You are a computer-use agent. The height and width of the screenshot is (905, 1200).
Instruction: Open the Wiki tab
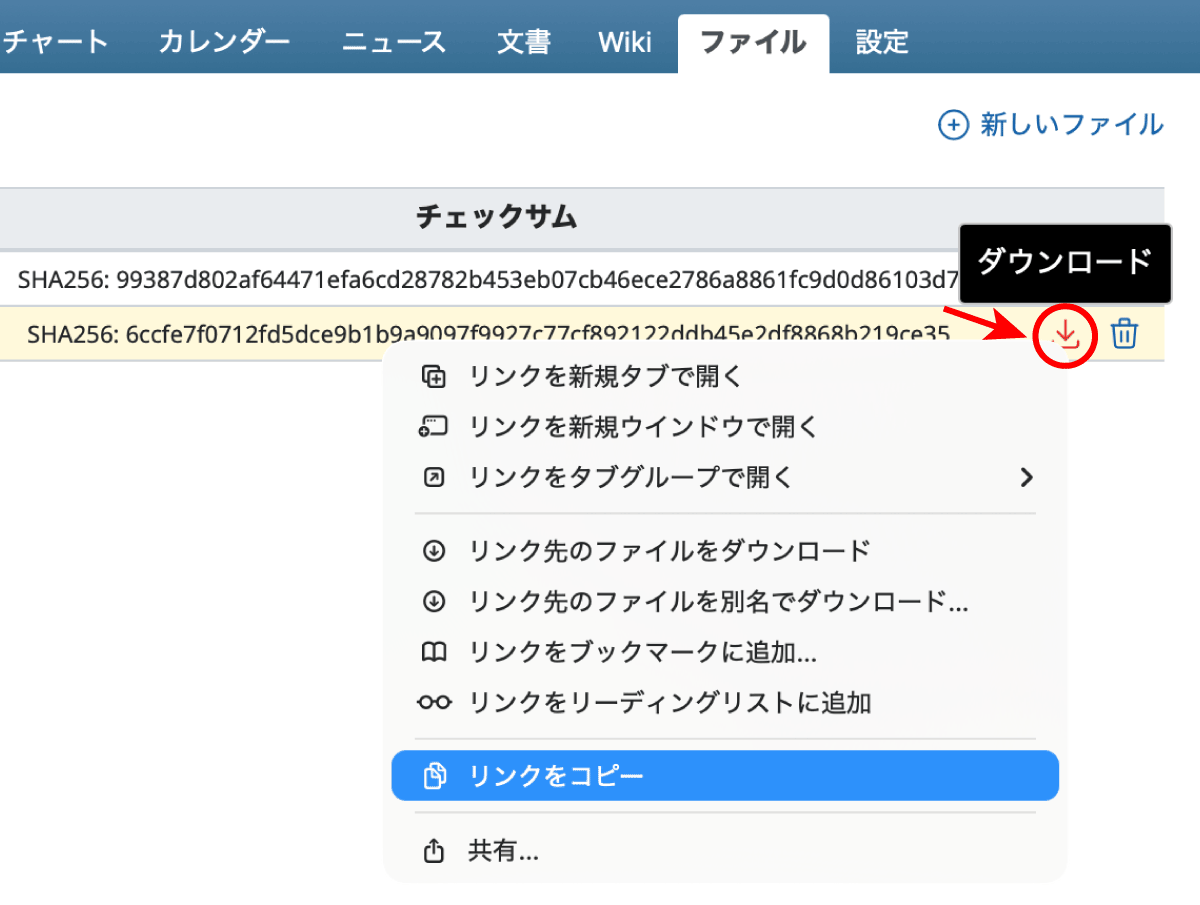point(625,42)
